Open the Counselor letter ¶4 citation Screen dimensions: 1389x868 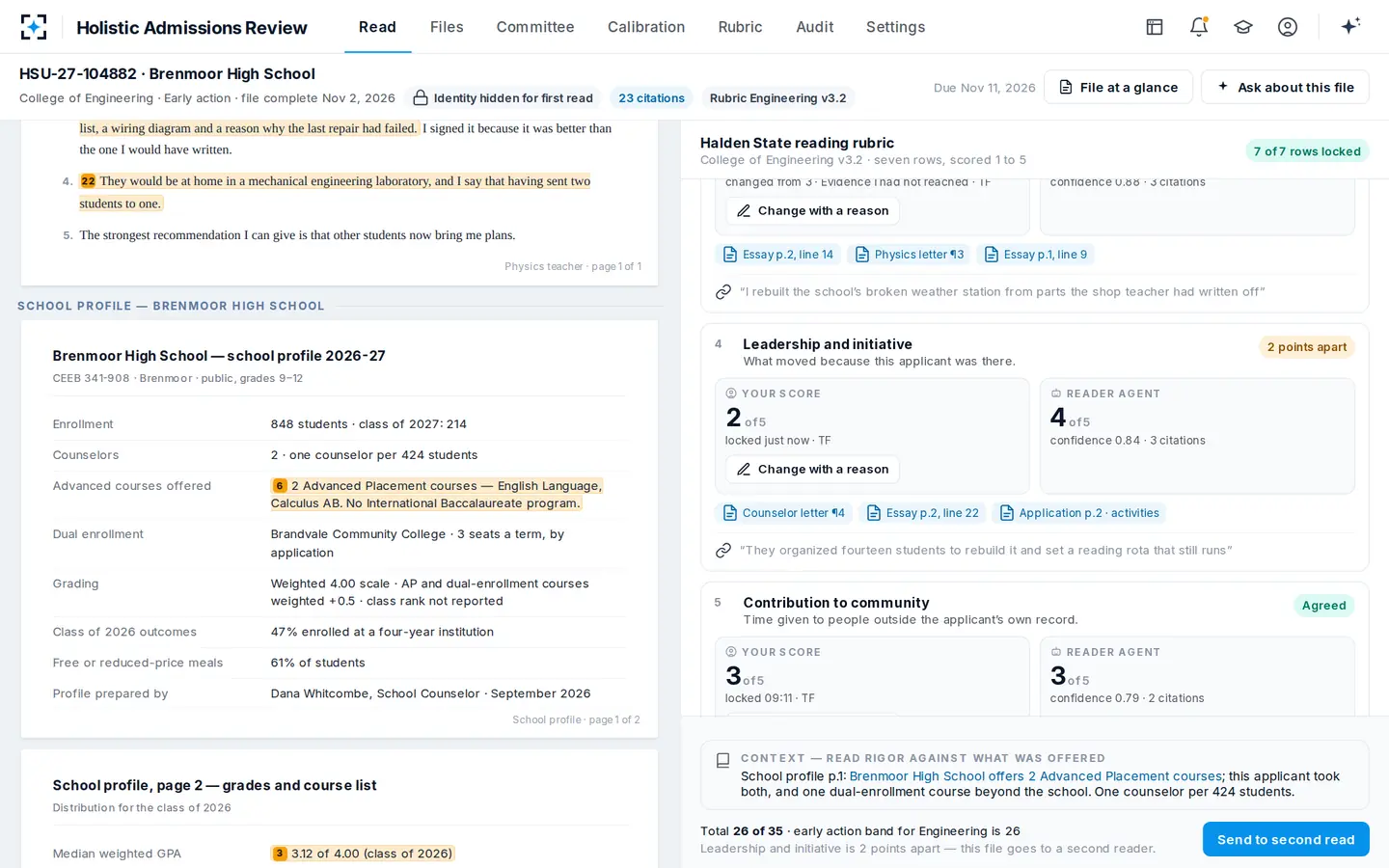784,513
